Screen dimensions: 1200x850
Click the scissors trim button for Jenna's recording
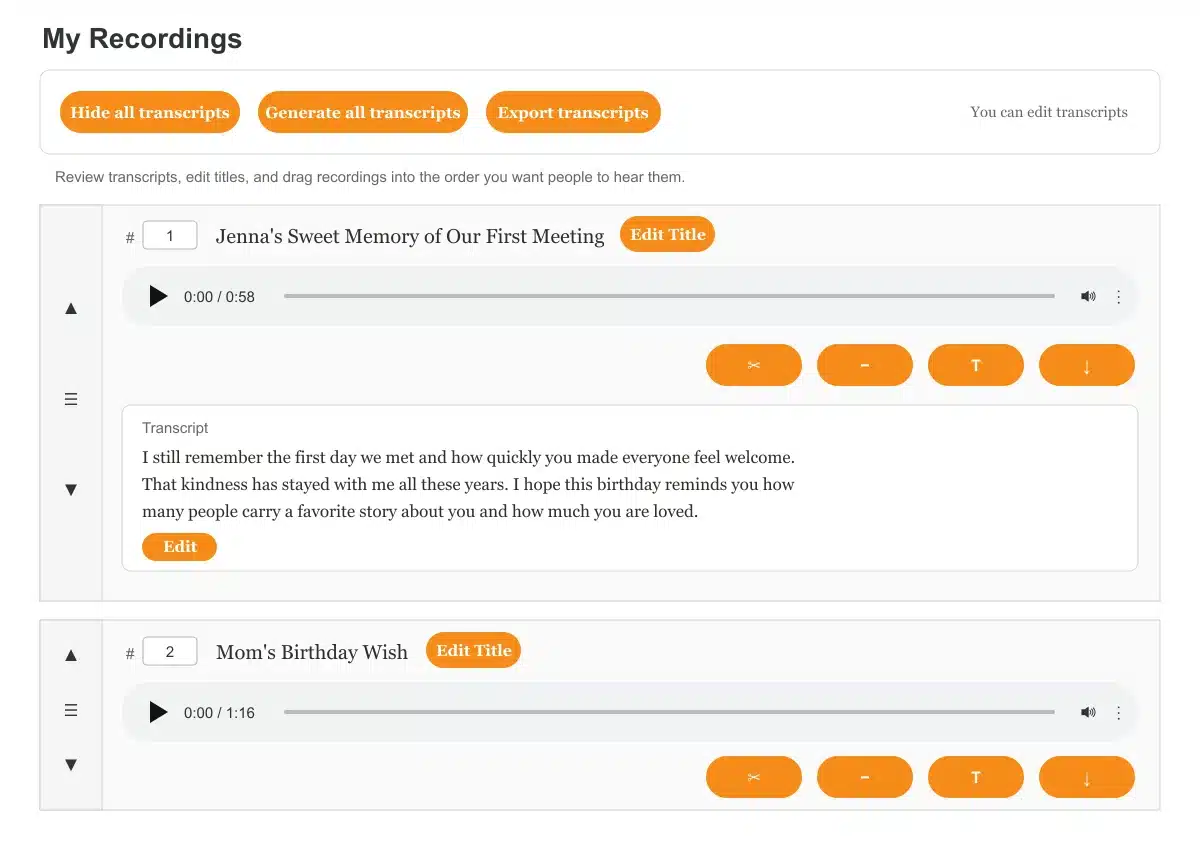click(x=754, y=365)
